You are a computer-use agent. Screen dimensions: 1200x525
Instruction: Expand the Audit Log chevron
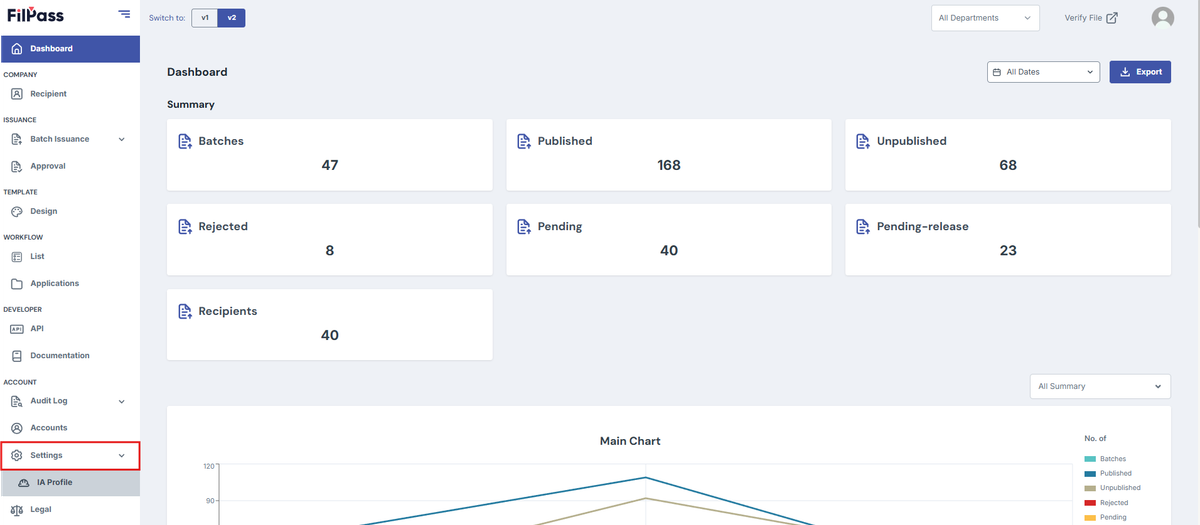click(122, 401)
